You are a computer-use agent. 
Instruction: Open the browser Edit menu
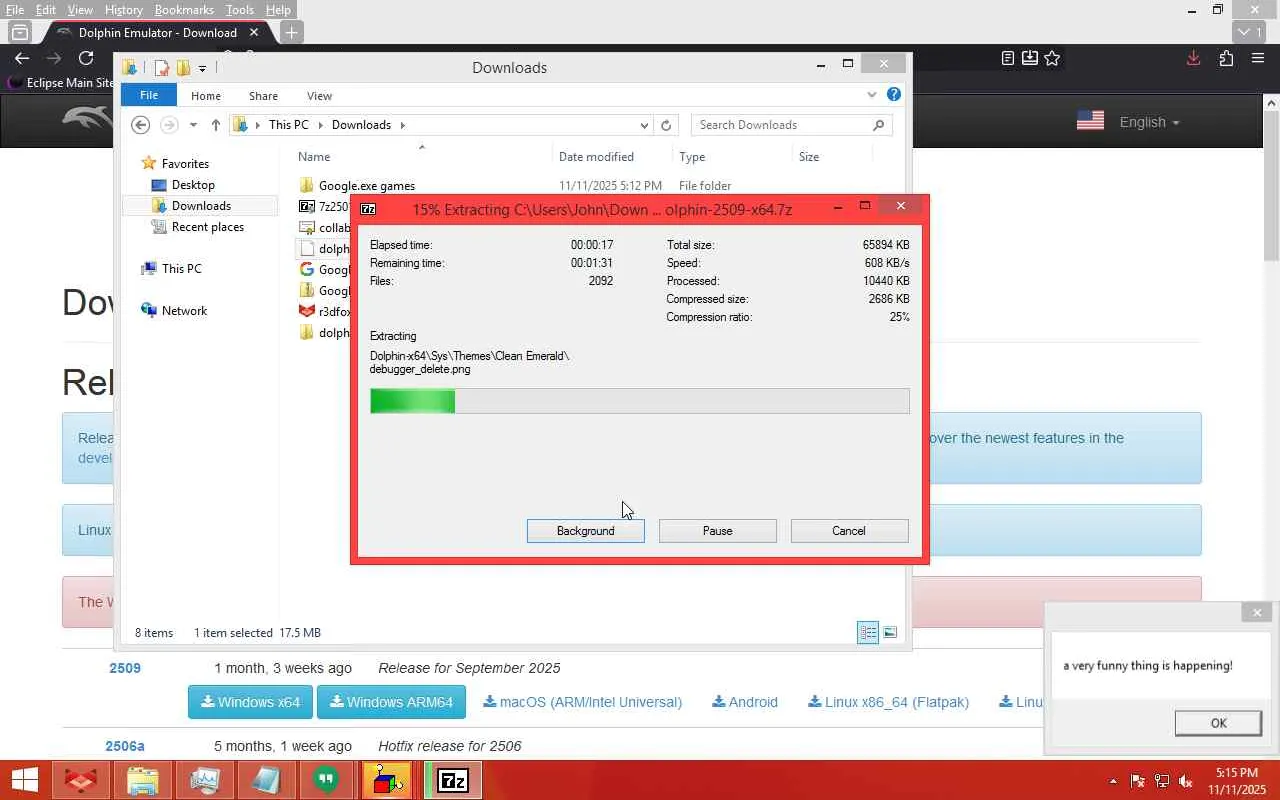[x=46, y=10]
